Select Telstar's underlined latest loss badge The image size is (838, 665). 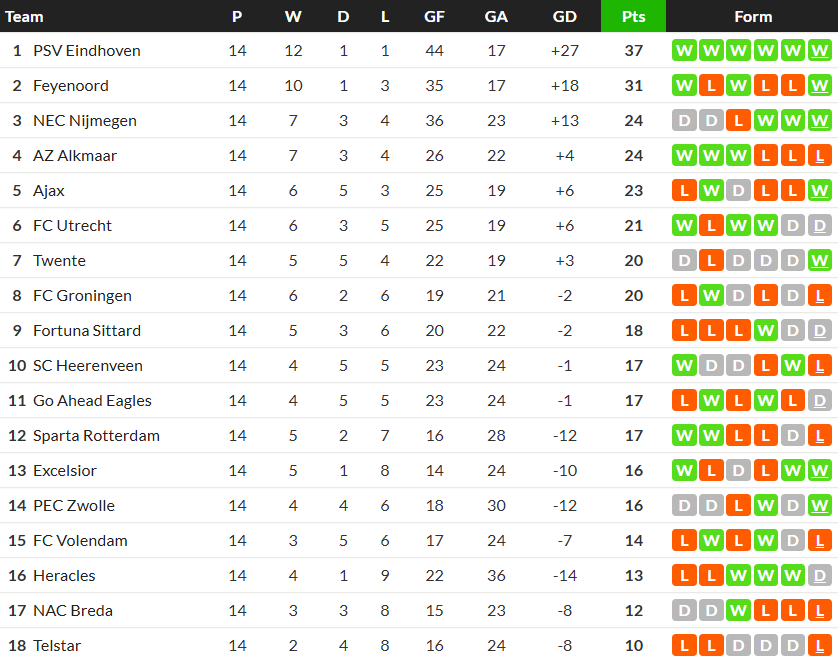[819, 646]
